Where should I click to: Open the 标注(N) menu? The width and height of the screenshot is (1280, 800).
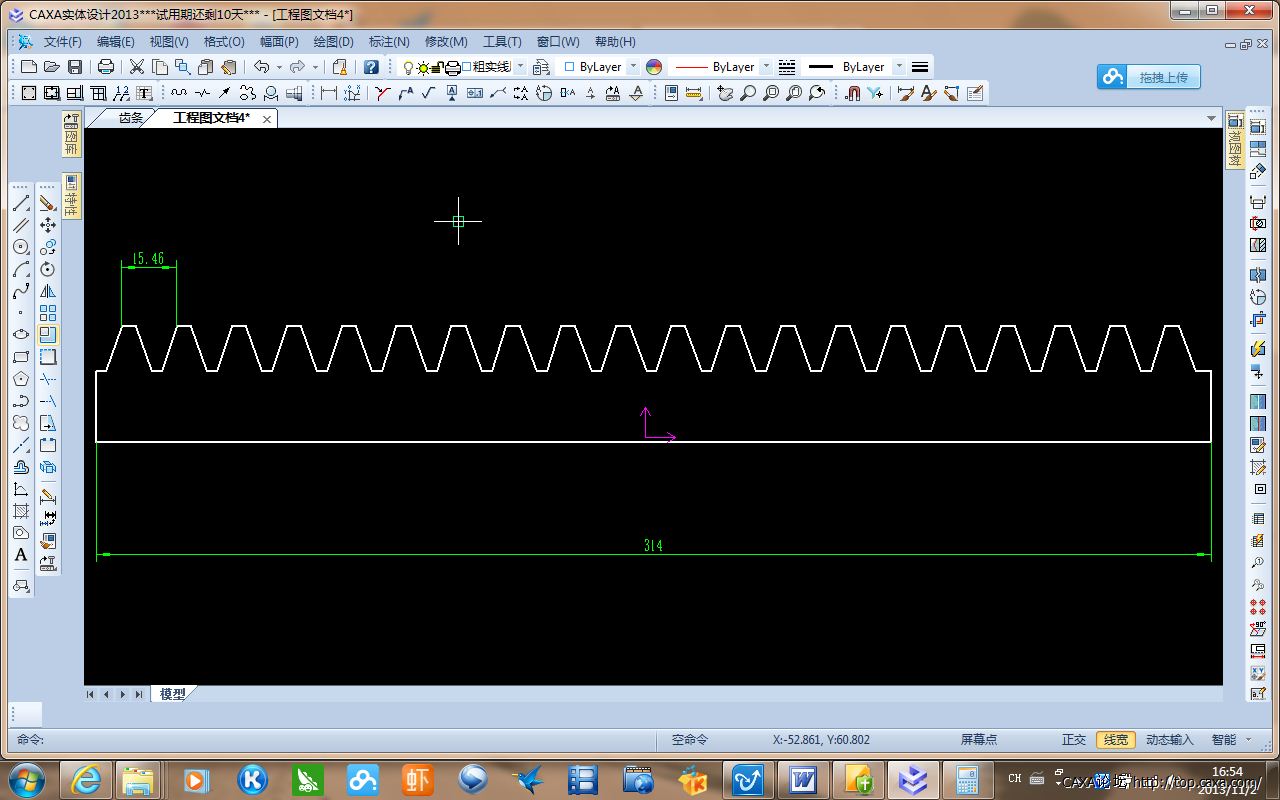point(389,42)
